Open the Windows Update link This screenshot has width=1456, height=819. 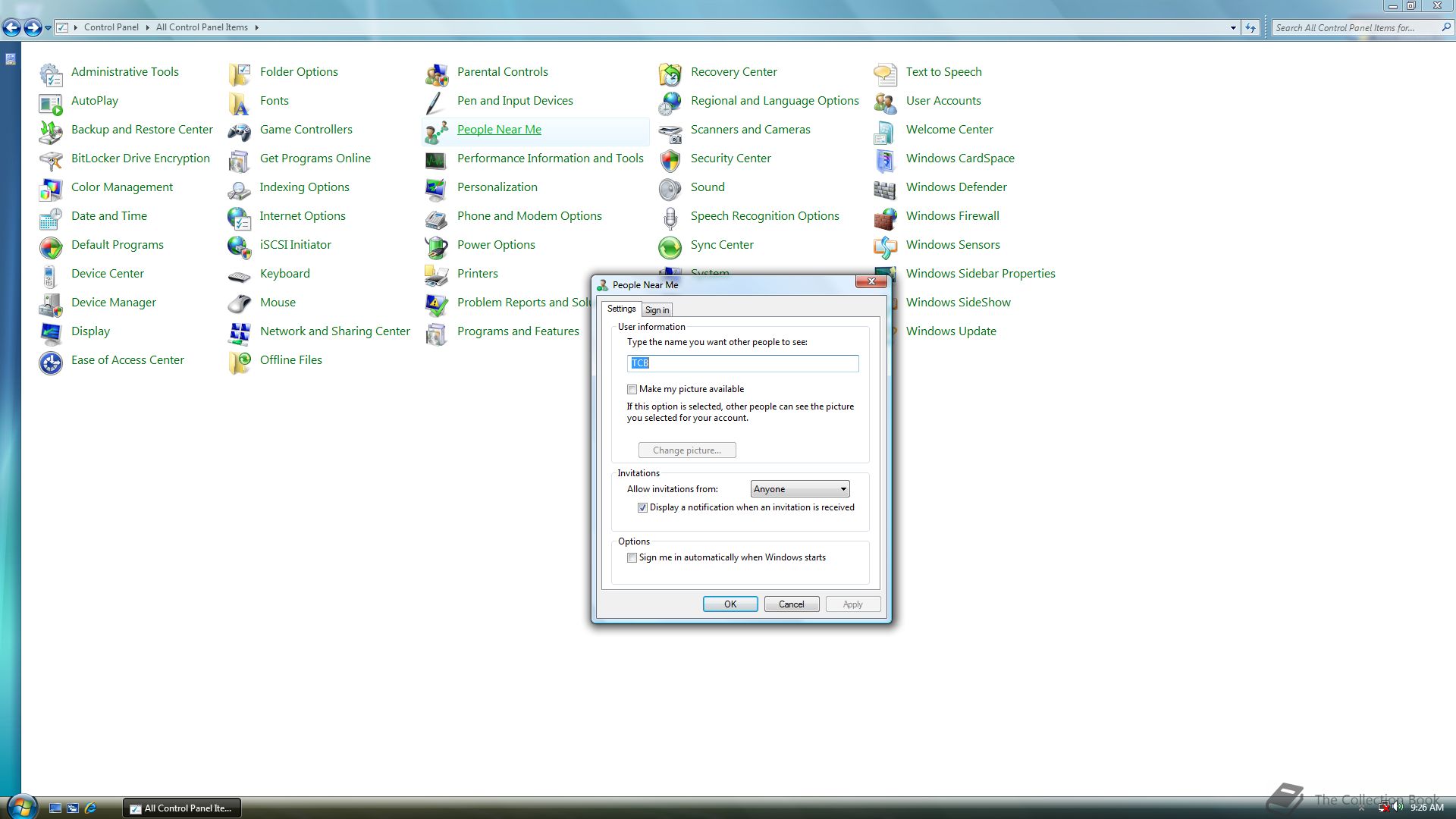pos(951,331)
